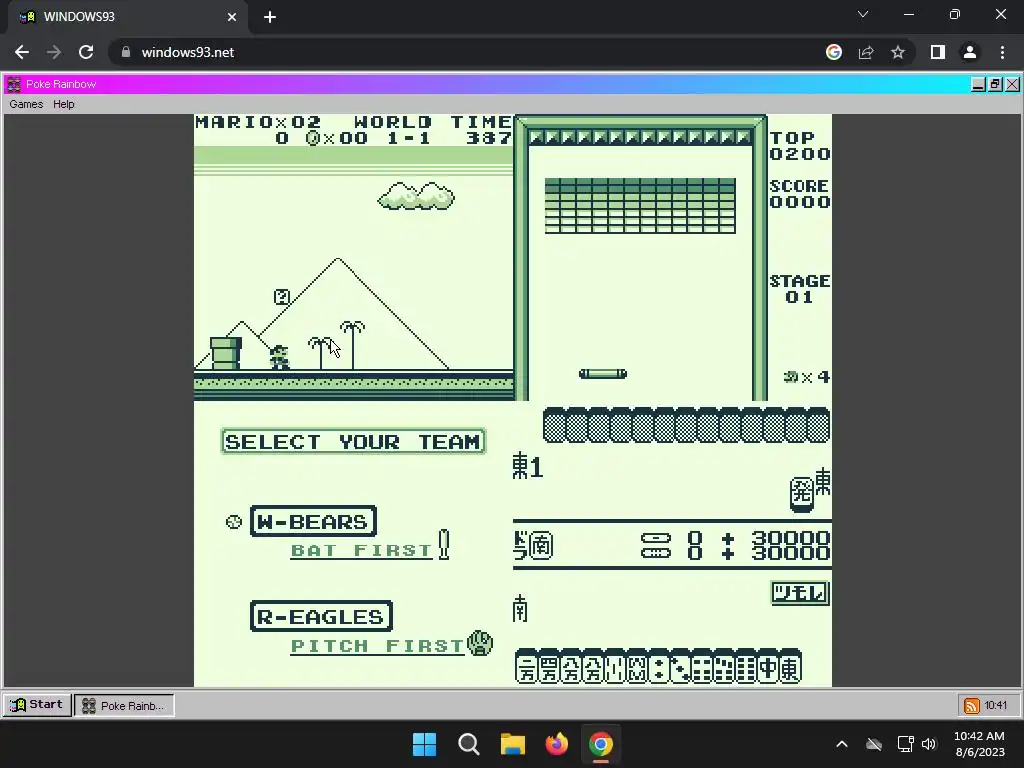Open a new browser tab
The width and height of the screenshot is (1024, 768).
[270, 17]
